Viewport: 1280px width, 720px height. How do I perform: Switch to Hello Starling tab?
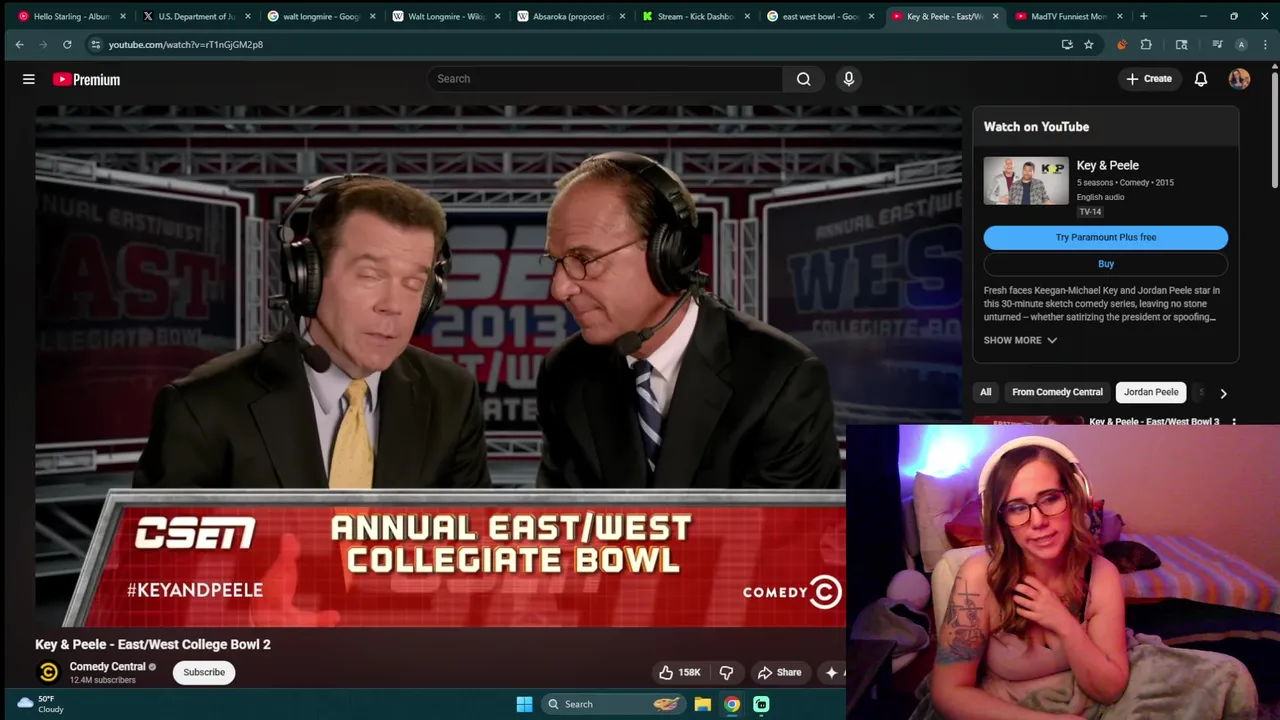70,16
